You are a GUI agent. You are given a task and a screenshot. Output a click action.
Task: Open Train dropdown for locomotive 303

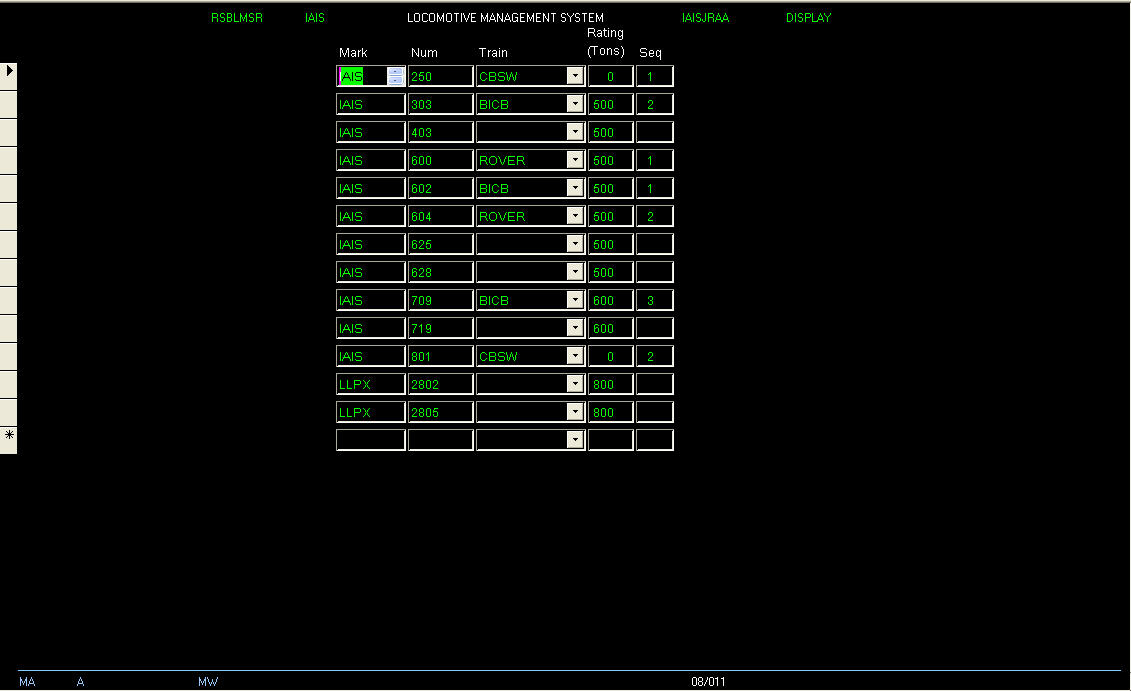(x=575, y=104)
